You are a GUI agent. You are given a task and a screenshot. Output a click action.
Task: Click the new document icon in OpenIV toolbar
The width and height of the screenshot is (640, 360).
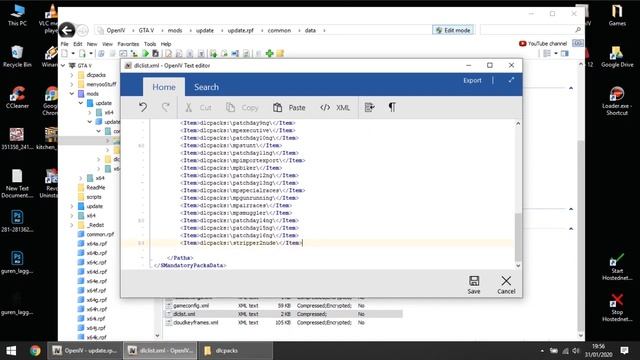click(64, 53)
